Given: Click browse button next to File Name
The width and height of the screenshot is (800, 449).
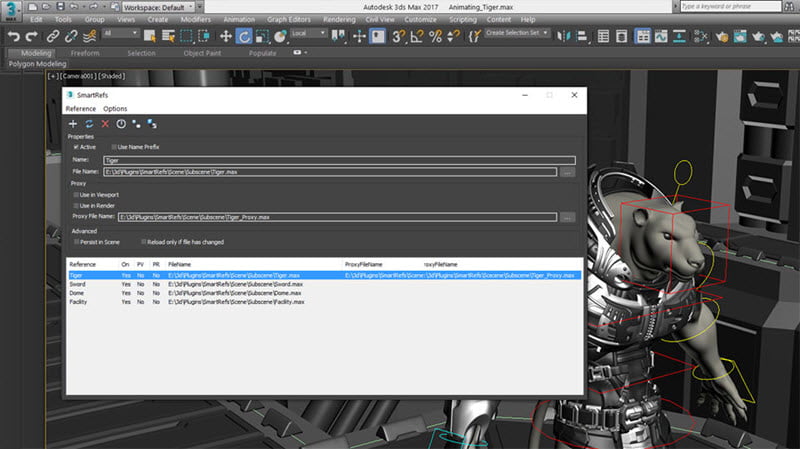Looking at the screenshot, I should (x=567, y=172).
